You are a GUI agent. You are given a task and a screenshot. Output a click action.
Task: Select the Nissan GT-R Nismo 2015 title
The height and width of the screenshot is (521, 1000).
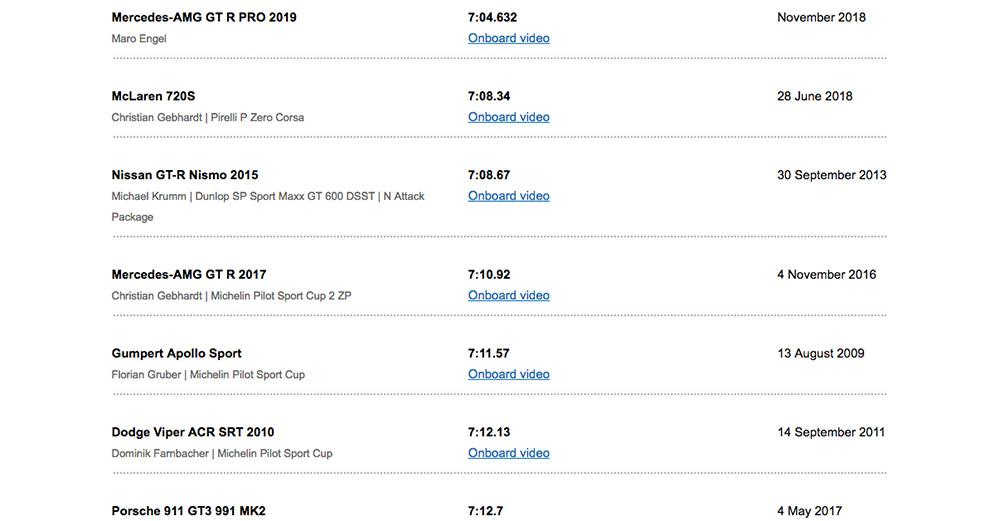click(185, 175)
